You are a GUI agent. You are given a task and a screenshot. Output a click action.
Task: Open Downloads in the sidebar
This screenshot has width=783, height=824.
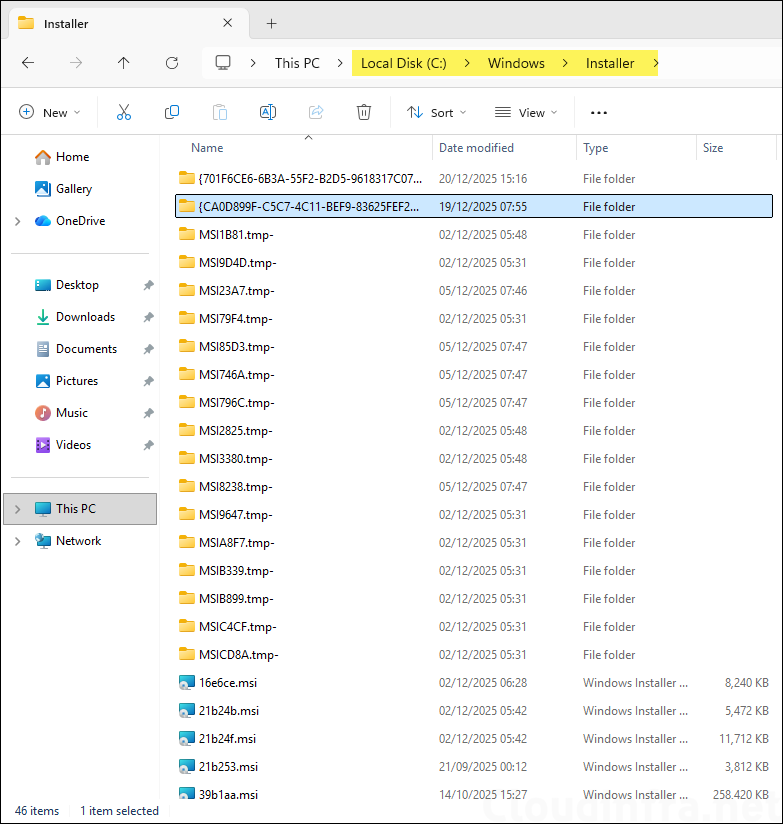85,317
